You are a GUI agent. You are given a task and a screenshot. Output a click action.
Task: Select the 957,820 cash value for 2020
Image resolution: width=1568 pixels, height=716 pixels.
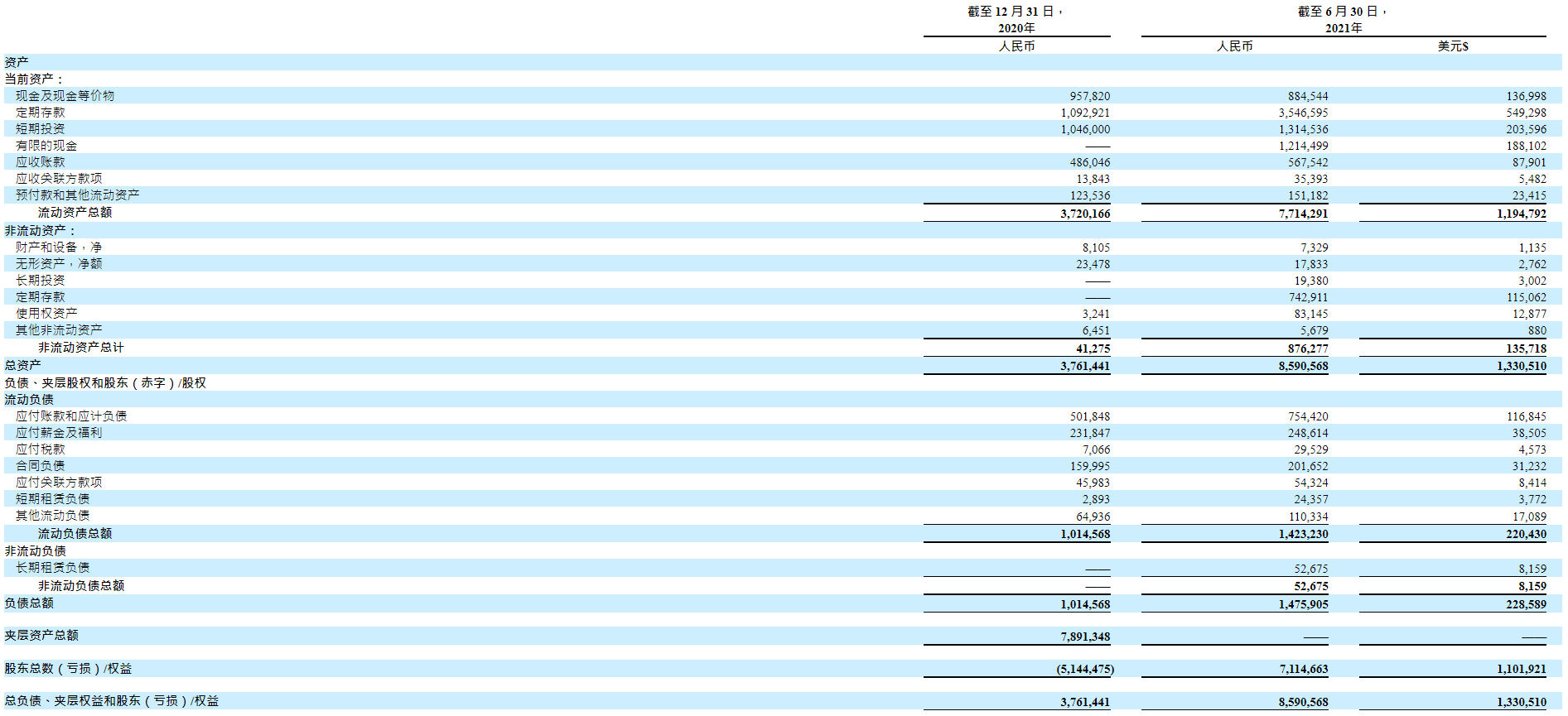[1089, 97]
